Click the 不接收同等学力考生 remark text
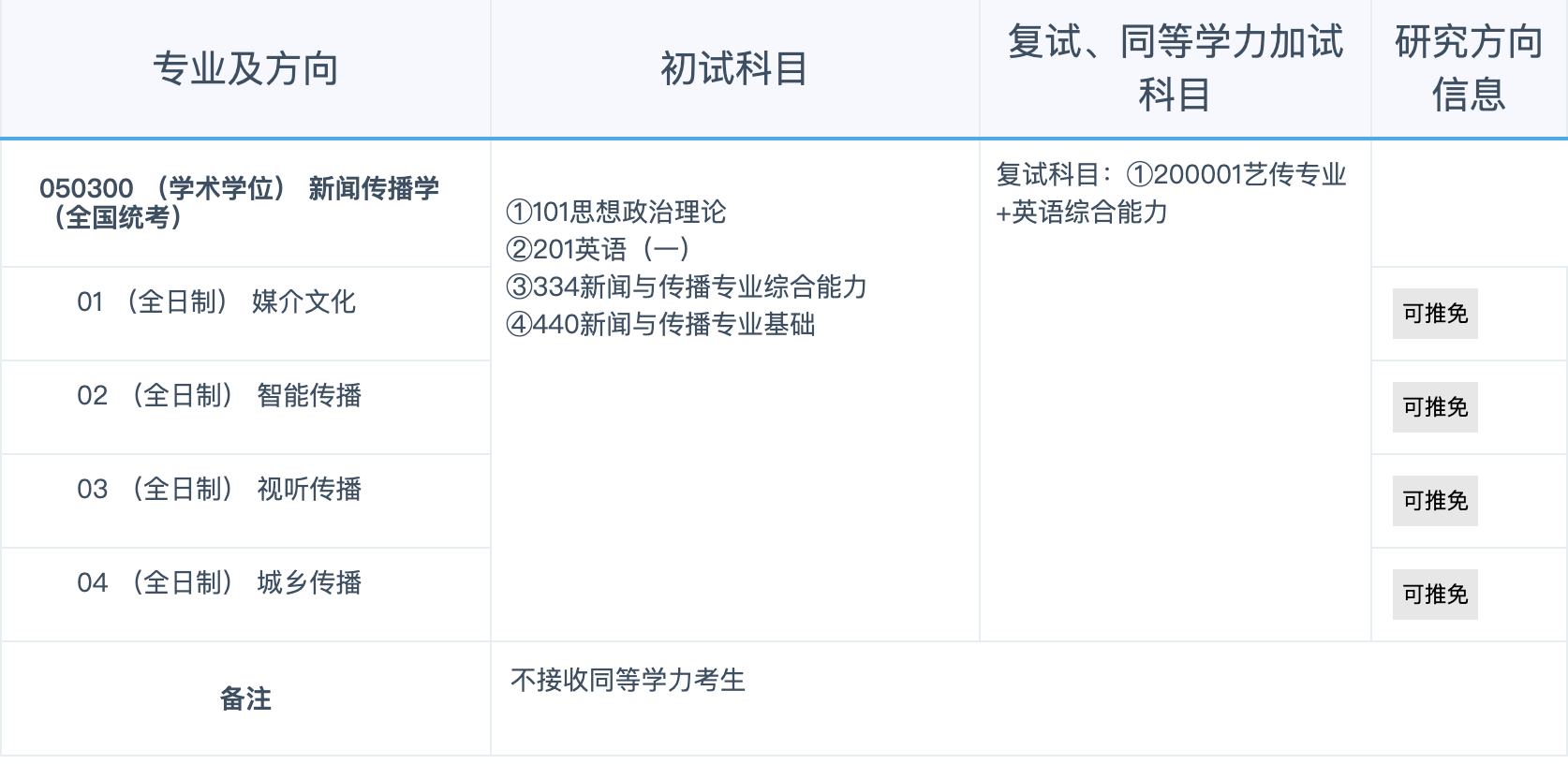 click(x=628, y=680)
